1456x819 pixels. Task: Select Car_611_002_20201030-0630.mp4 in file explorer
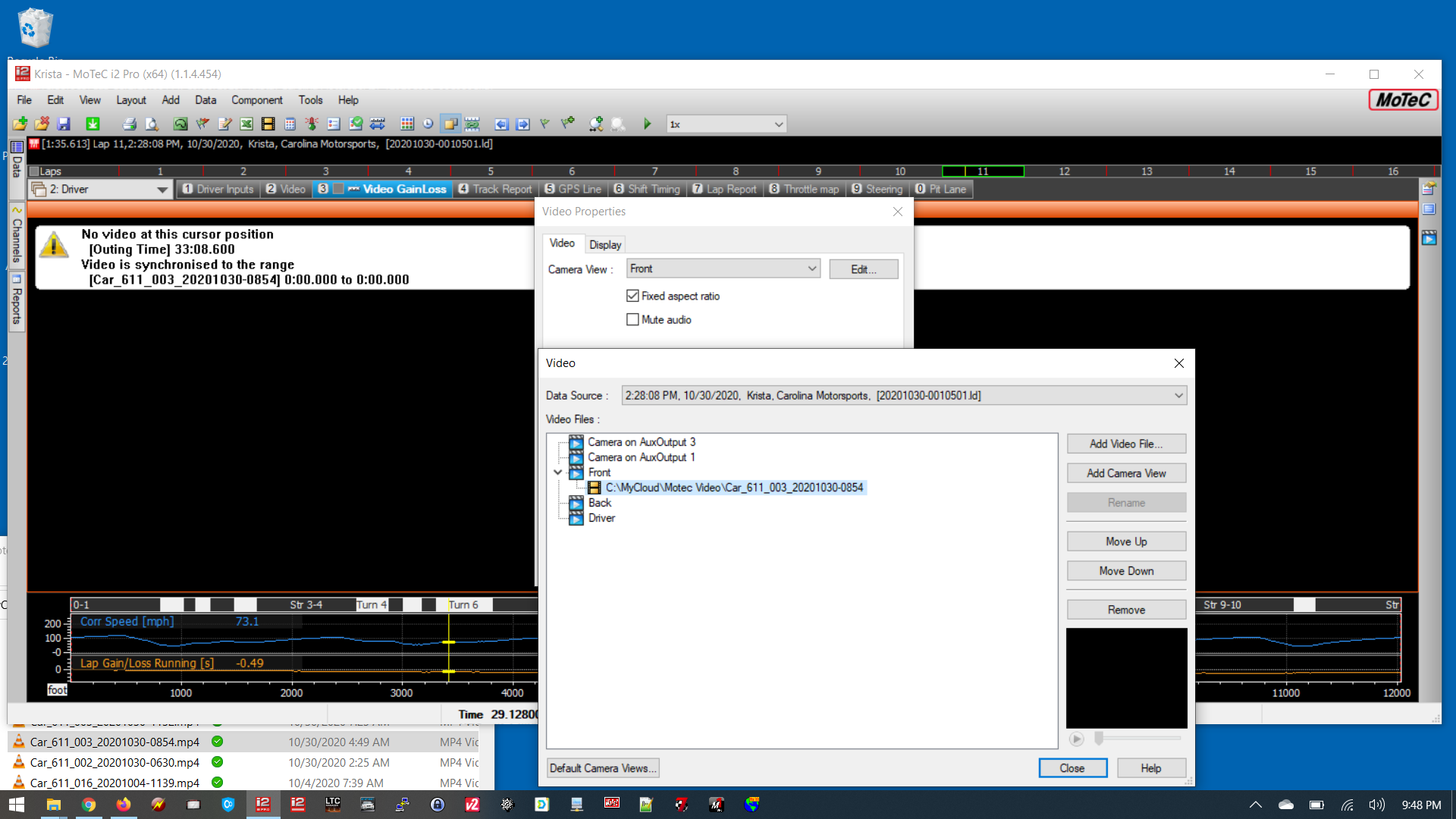[x=115, y=762]
